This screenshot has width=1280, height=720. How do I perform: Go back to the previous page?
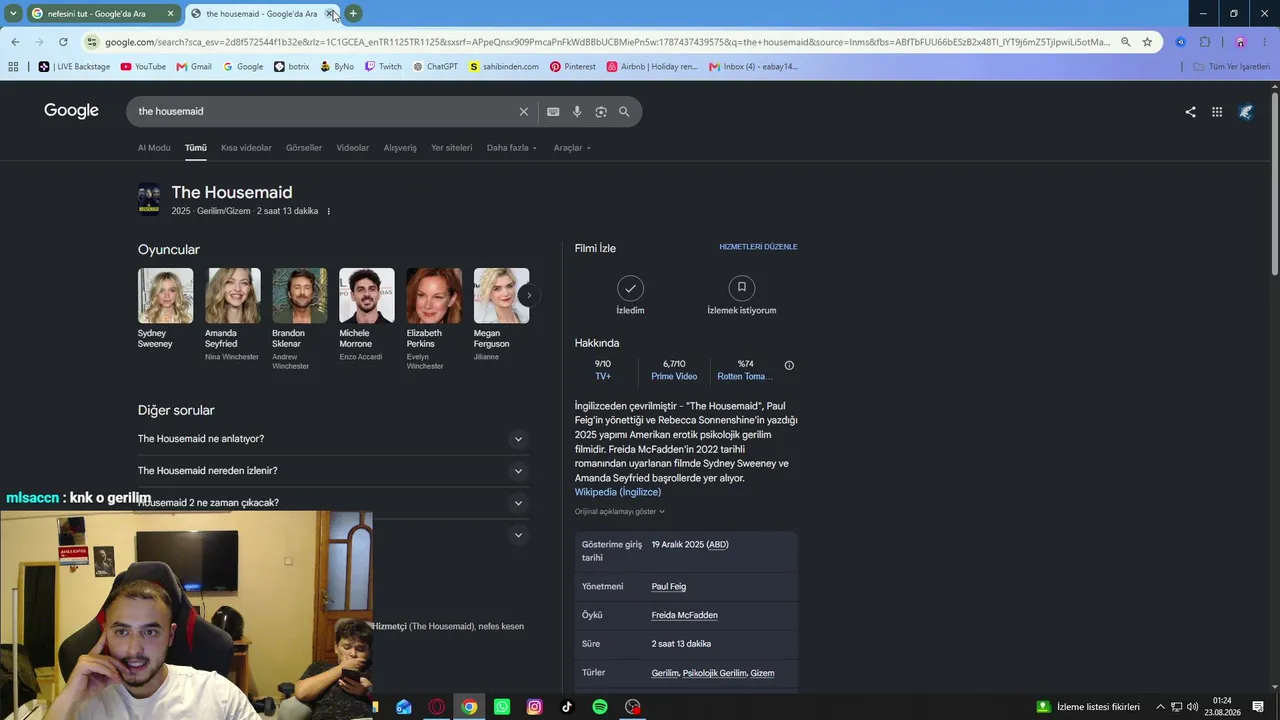[15, 42]
